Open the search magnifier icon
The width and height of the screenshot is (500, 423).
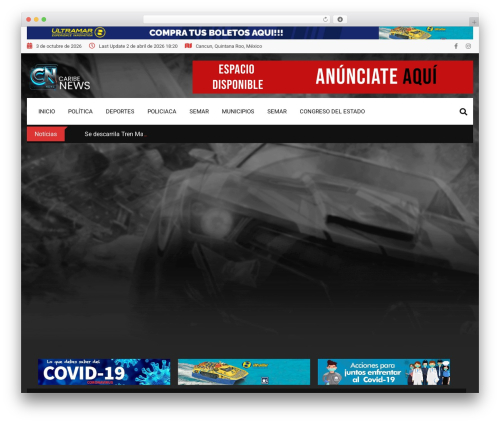[463, 112]
